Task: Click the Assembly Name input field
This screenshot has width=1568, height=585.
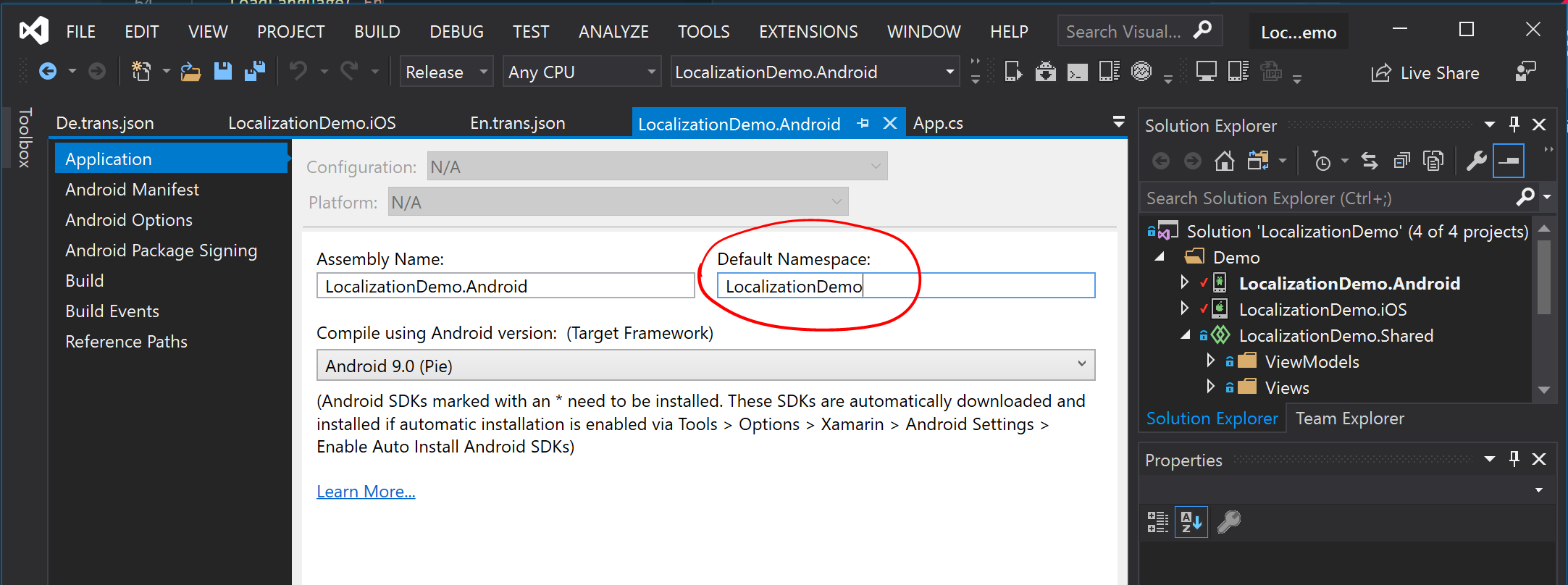Action: coord(506,285)
